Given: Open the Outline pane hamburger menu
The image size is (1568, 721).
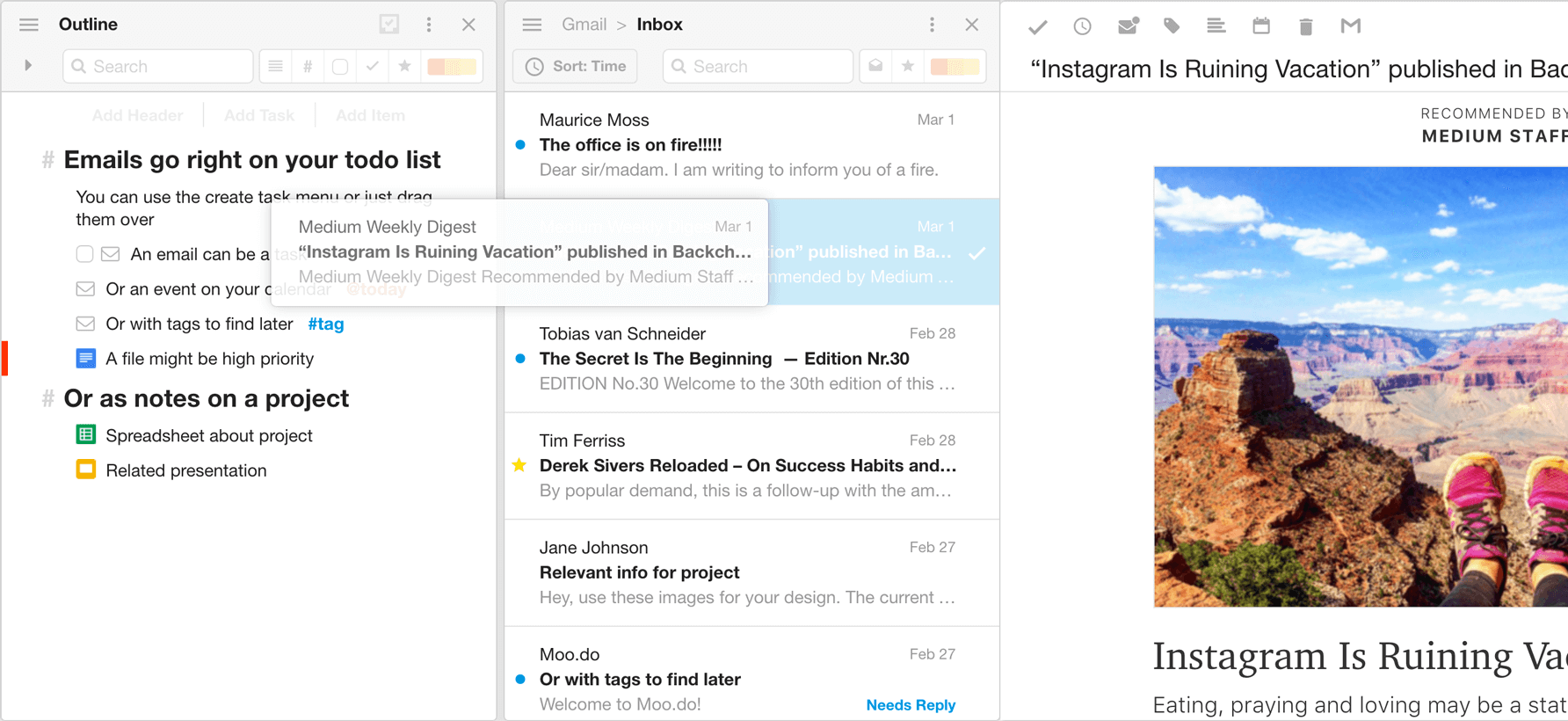Looking at the screenshot, I should [29, 25].
